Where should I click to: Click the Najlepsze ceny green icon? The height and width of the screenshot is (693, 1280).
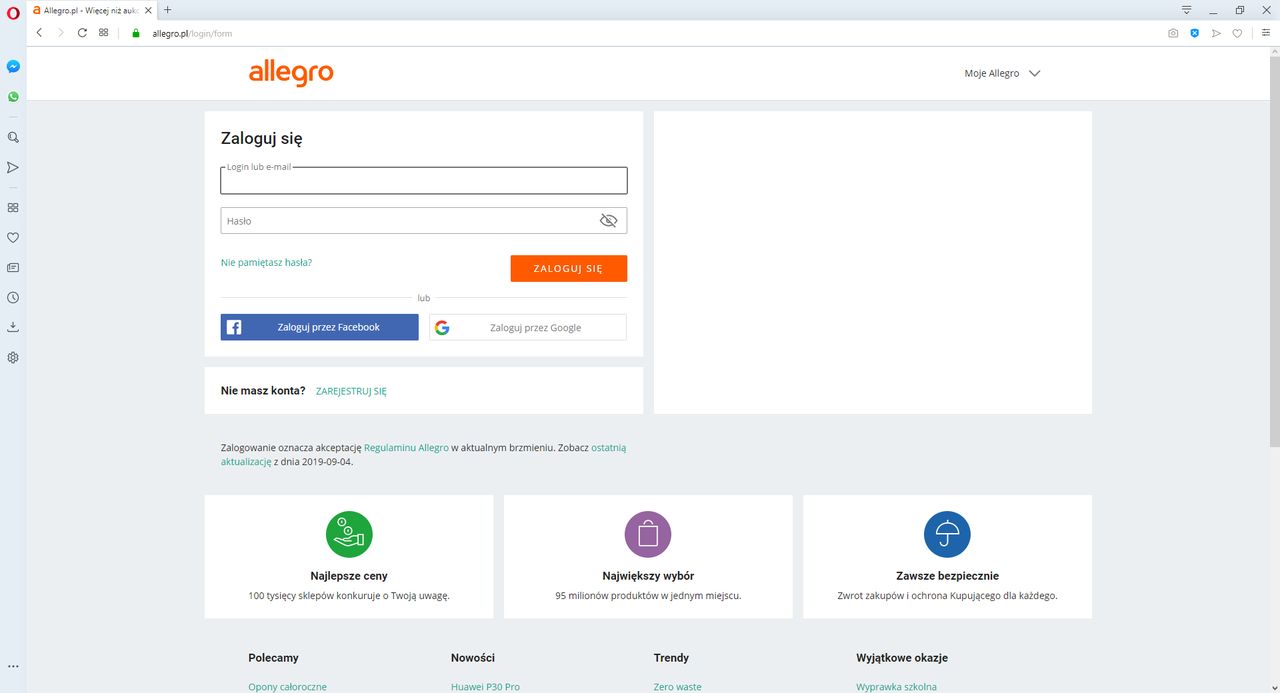click(x=349, y=535)
